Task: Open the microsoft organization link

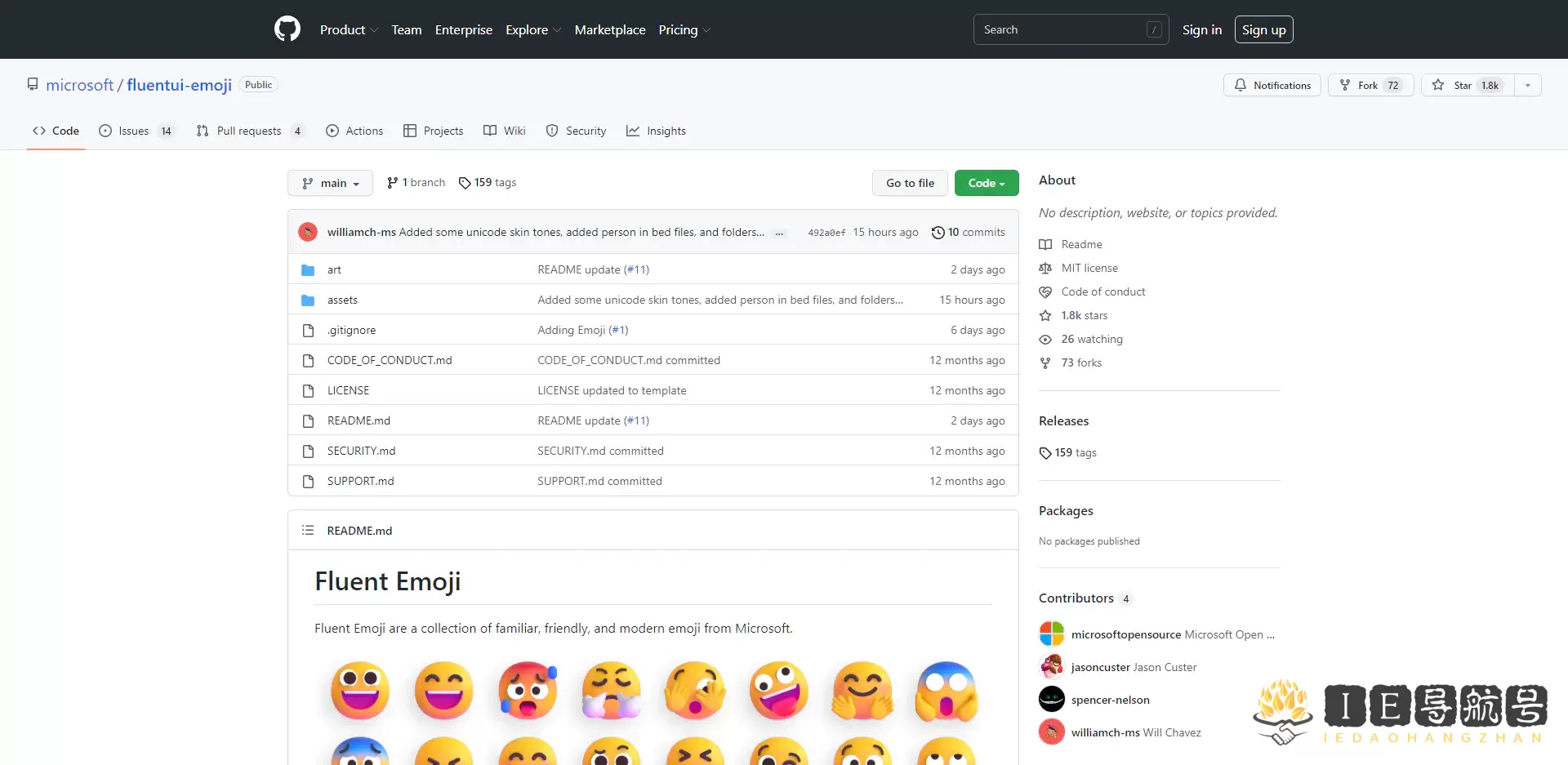Action: pos(79,85)
